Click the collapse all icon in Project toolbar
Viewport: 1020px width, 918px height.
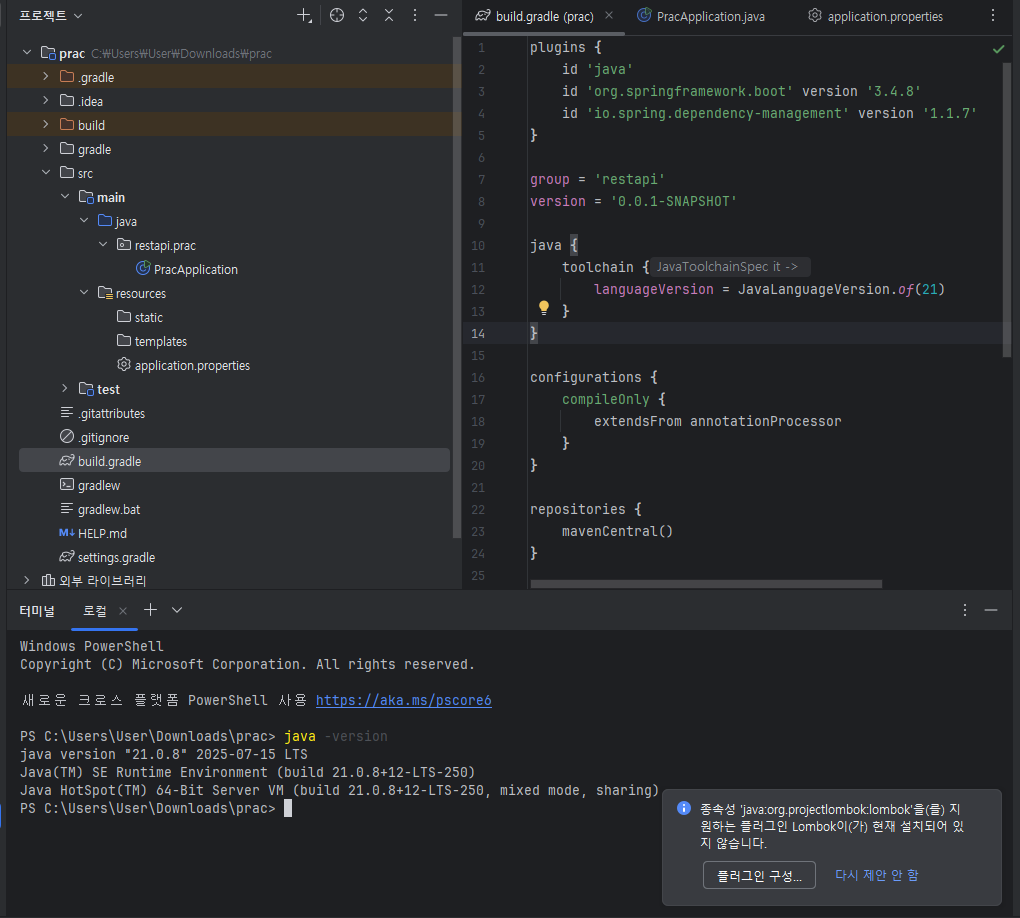(389, 16)
